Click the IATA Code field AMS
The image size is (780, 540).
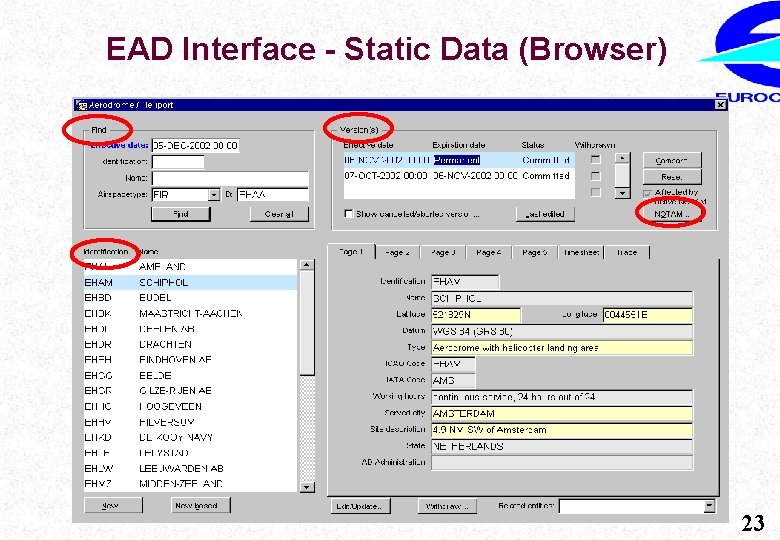coord(453,380)
